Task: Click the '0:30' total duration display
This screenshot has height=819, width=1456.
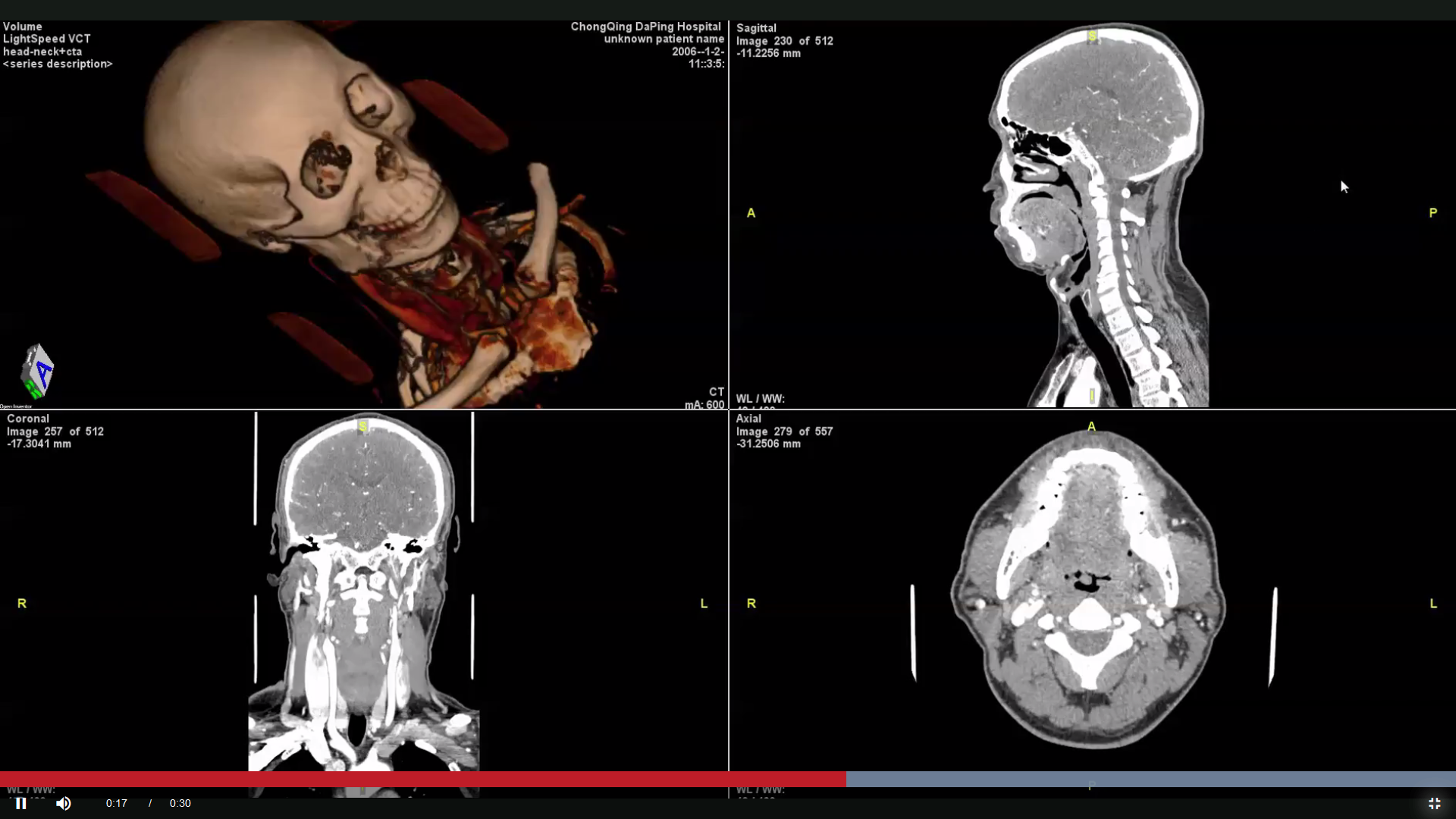Action: click(x=180, y=803)
